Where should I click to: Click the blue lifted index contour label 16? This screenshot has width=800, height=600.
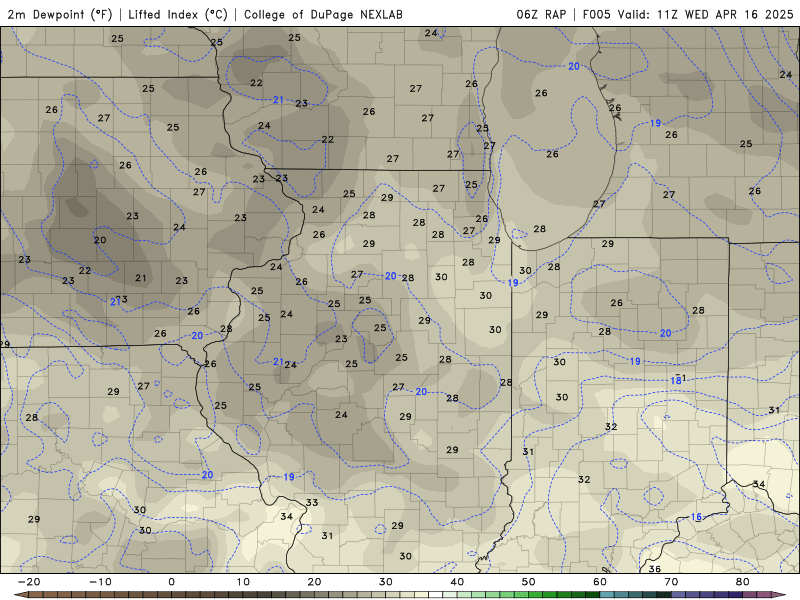[696, 517]
